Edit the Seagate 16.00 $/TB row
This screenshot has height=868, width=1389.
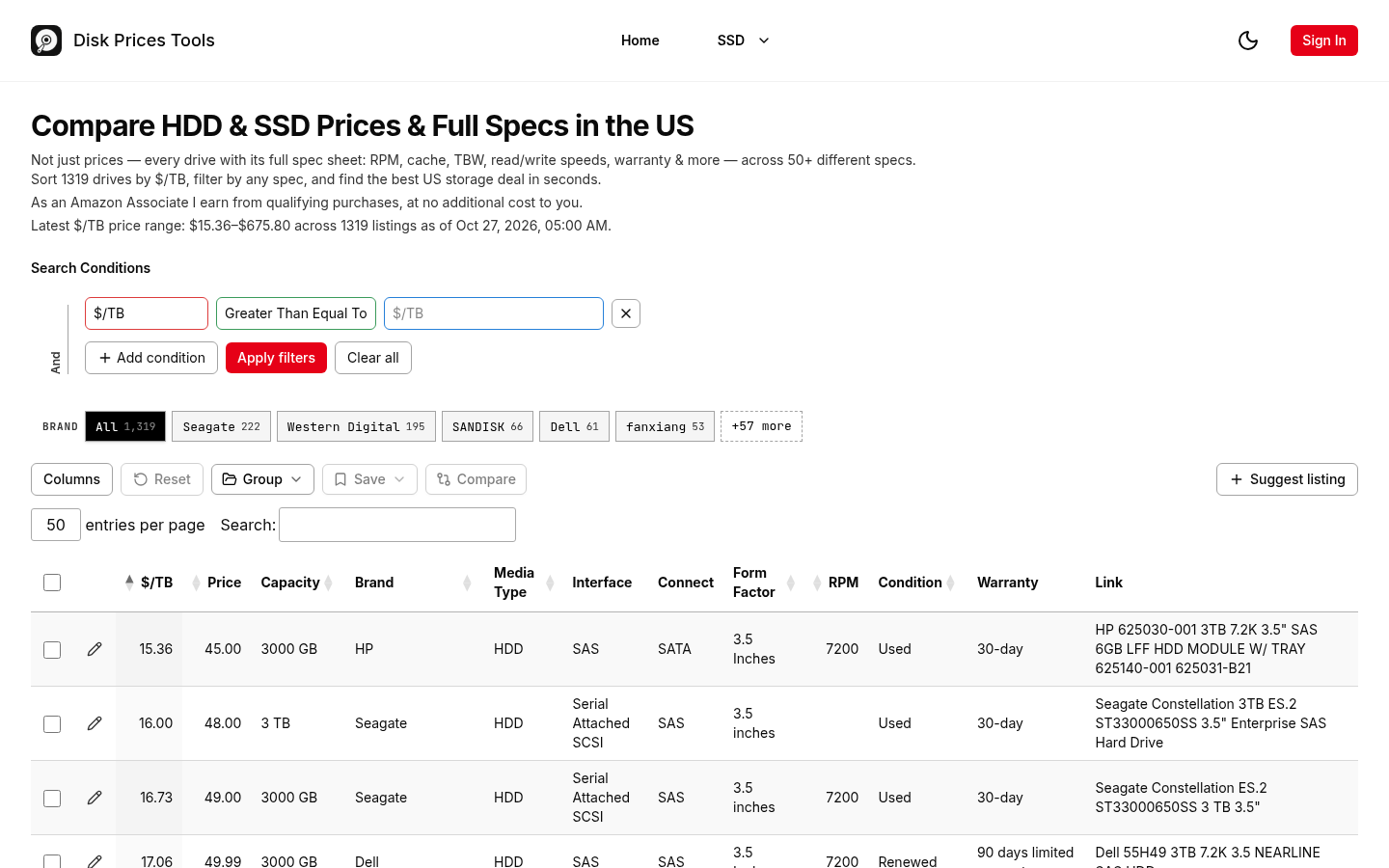coord(95,723)
